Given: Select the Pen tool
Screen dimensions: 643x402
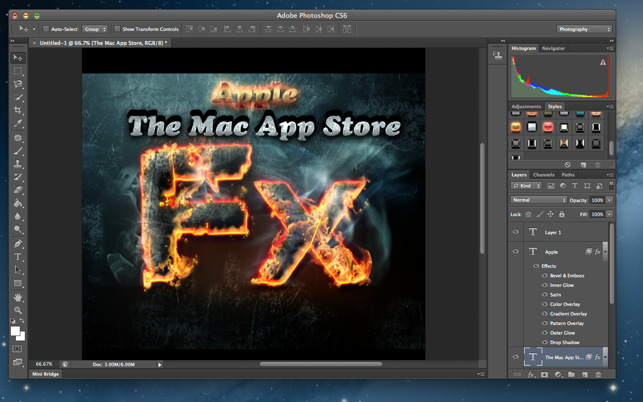Looking at the screenshot, I should click(x=18, y=244).
